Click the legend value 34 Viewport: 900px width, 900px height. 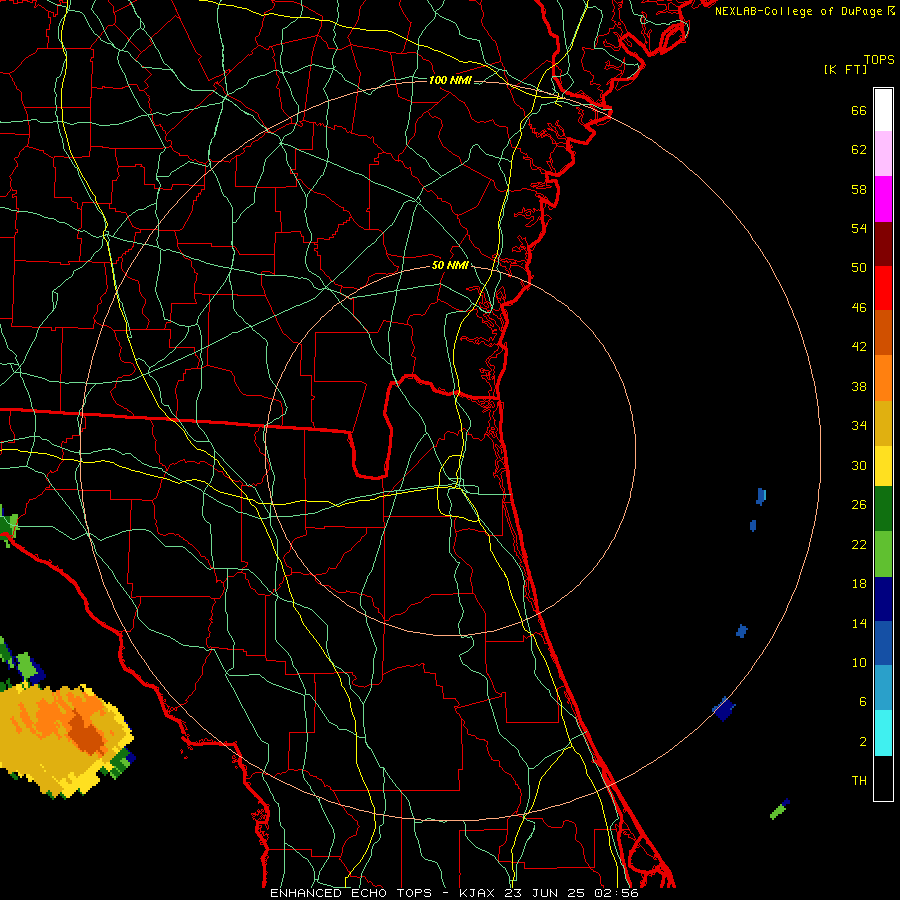(x=859, y=426)
